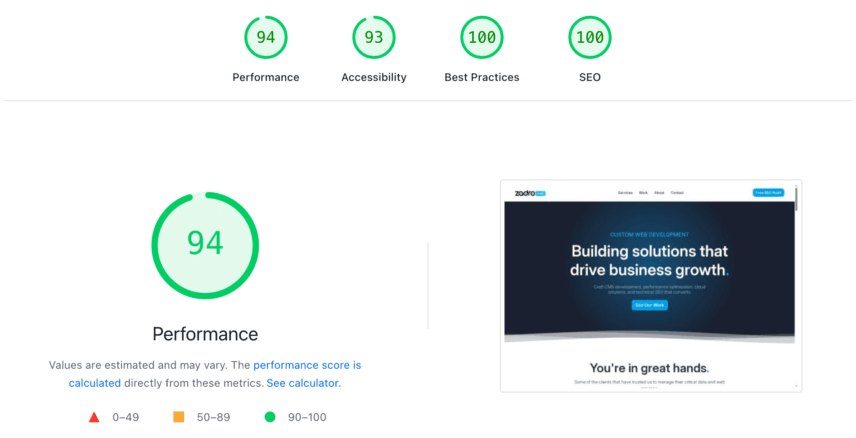Jump to the Best Practices category label
The image size is (856, 438).
tap(481, 77)
